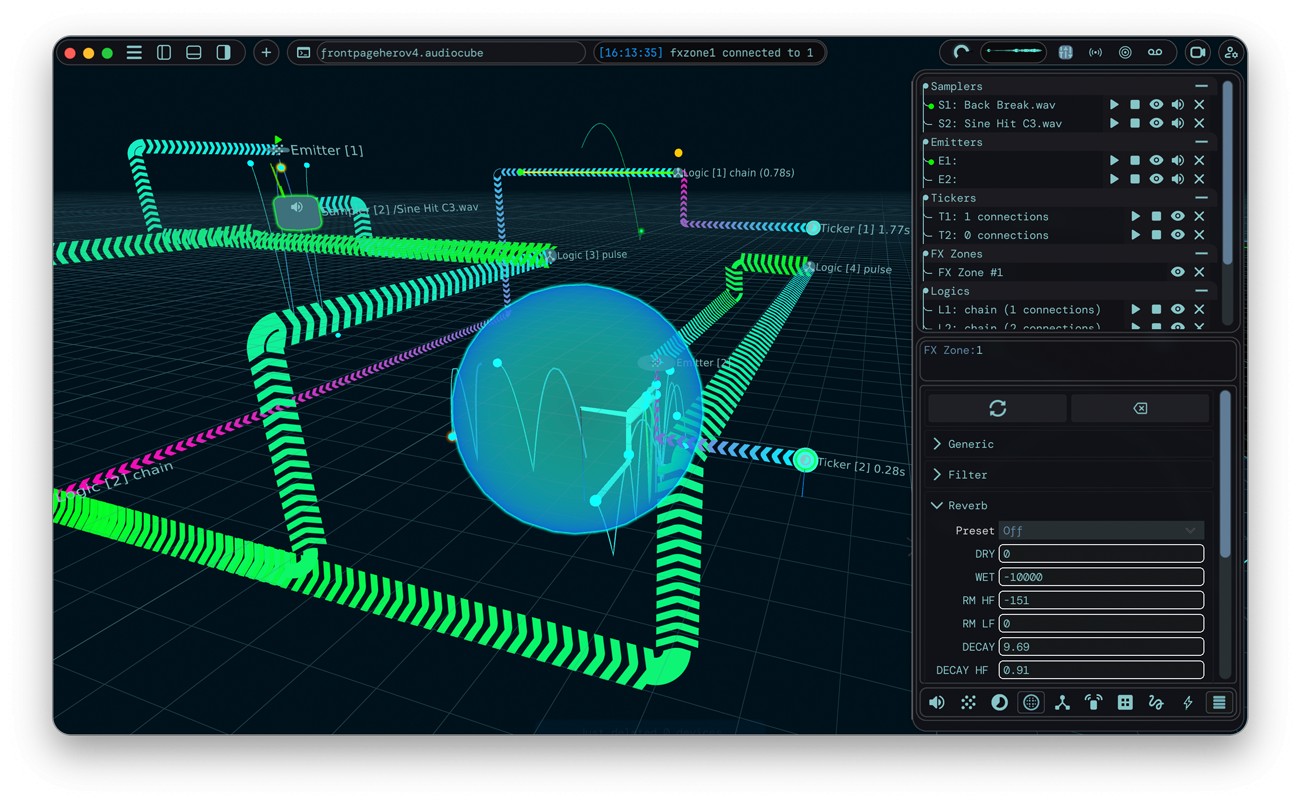Image resolution: width=1300 pixels, height=804 pixels.
Task: Mute emitter E1 speaker toggle
Action: click(x=1178, y=161)
